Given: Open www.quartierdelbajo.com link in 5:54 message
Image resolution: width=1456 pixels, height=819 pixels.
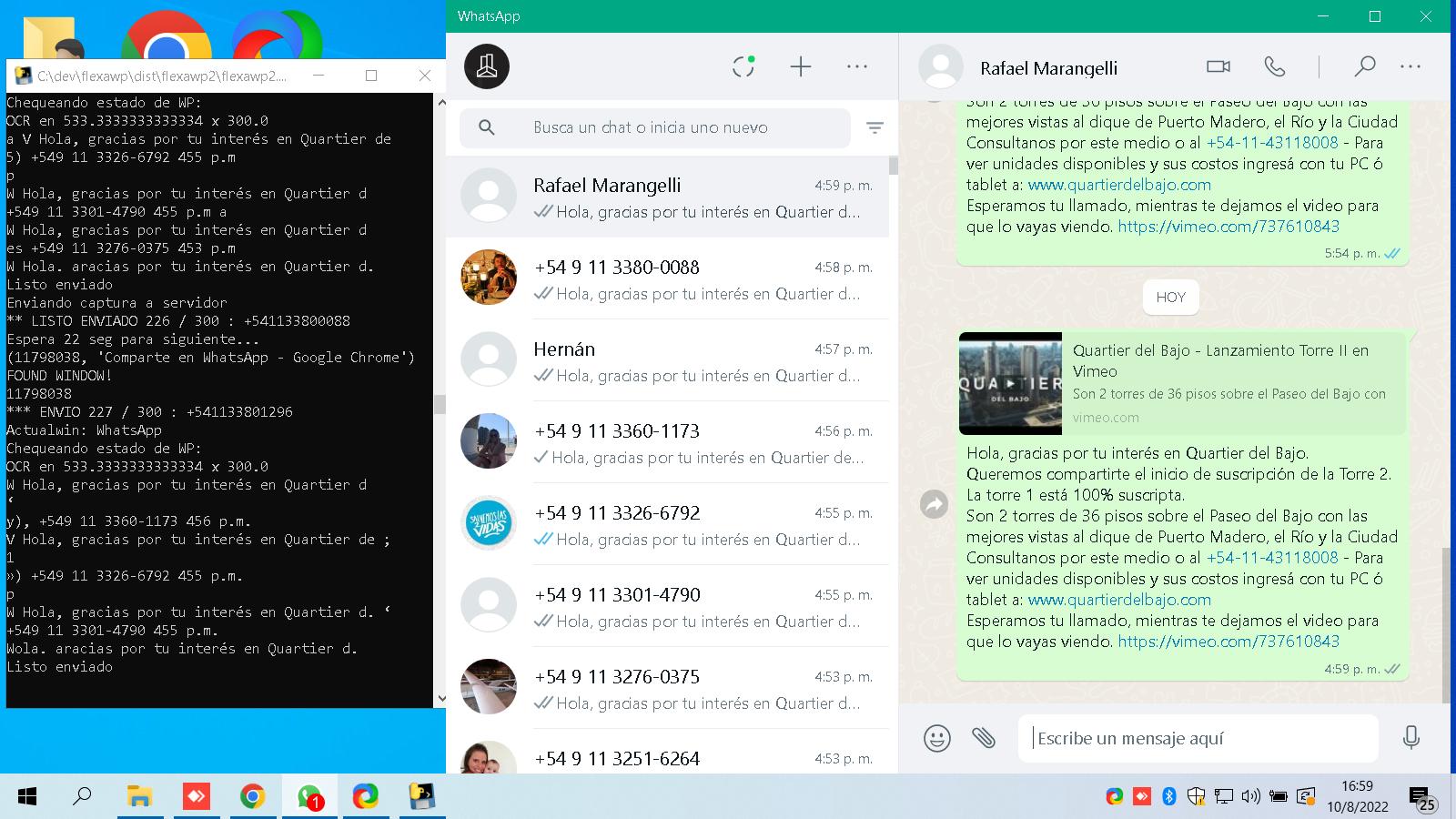Looking at the screenshot, I should click(x=1119, y=185).
